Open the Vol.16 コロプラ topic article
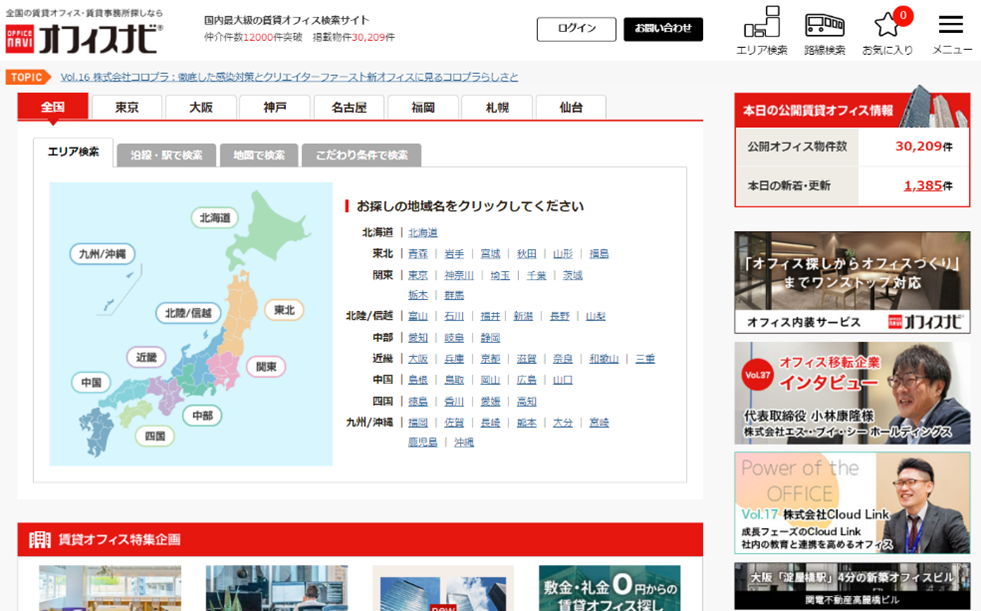This screenshot has width=981, height=611. point(290,76)
